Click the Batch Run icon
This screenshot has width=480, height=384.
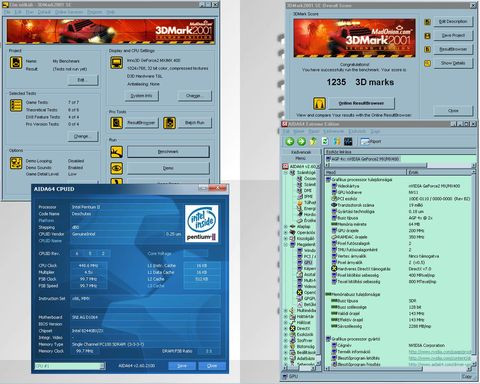[169, 123]
